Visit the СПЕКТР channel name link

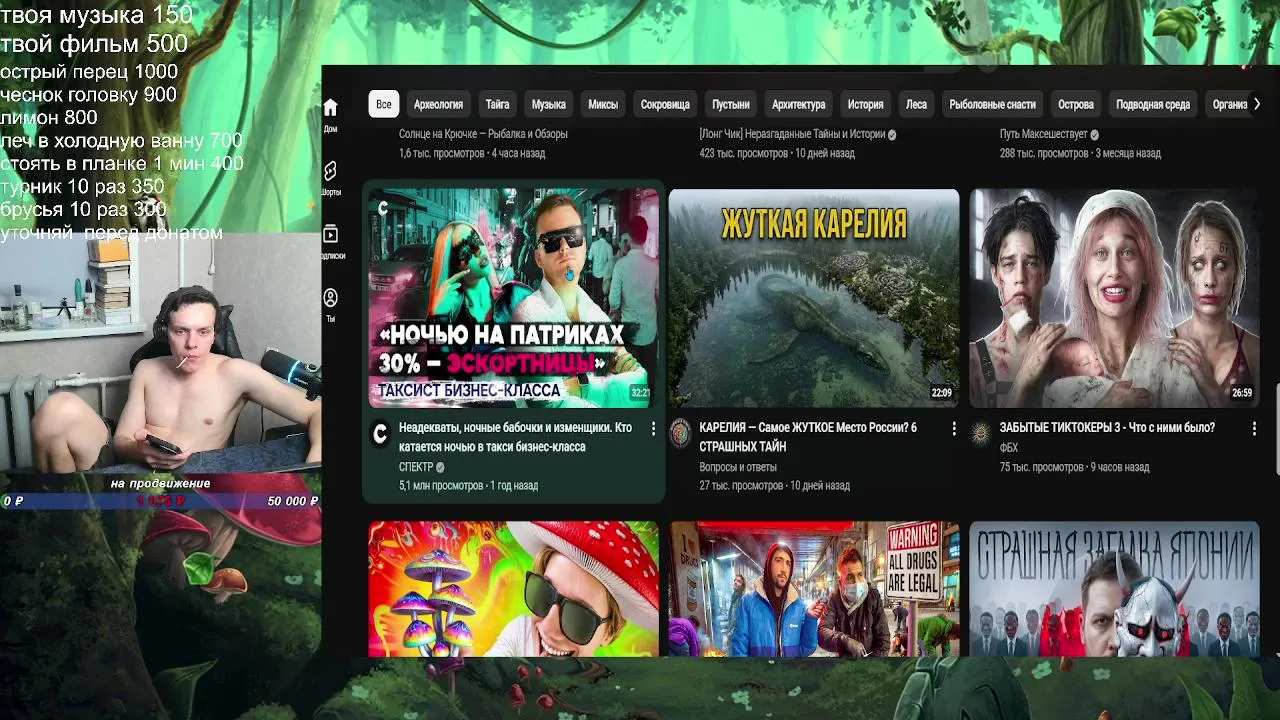(416, 467)
